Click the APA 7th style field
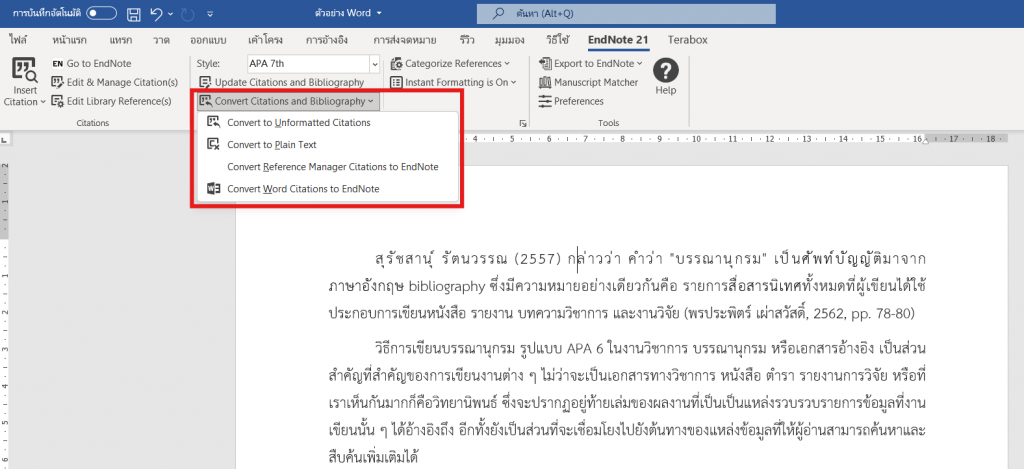Viewport: 1024px width, 469px height. 308,63
